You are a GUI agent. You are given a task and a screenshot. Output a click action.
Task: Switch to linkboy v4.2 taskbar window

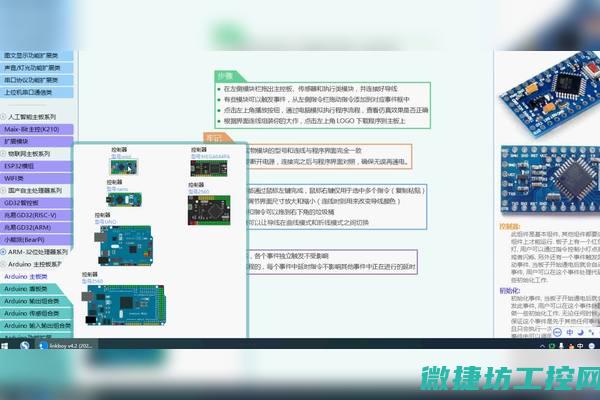click(67, 346)
